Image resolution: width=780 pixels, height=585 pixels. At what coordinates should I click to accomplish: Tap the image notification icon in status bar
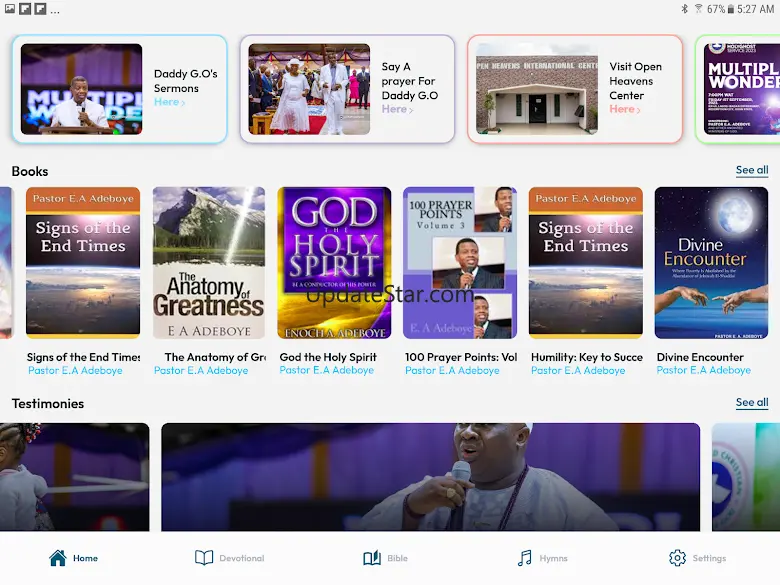pos(10,8)
